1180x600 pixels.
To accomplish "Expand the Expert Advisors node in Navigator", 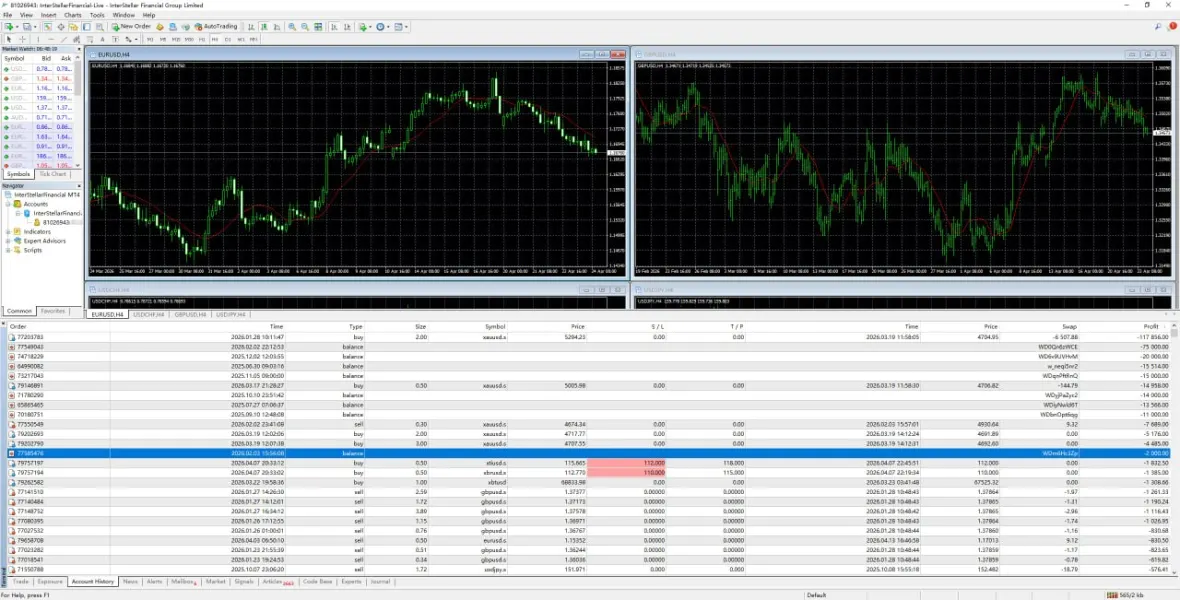I will pyautogui.click(x=8, y=241).
